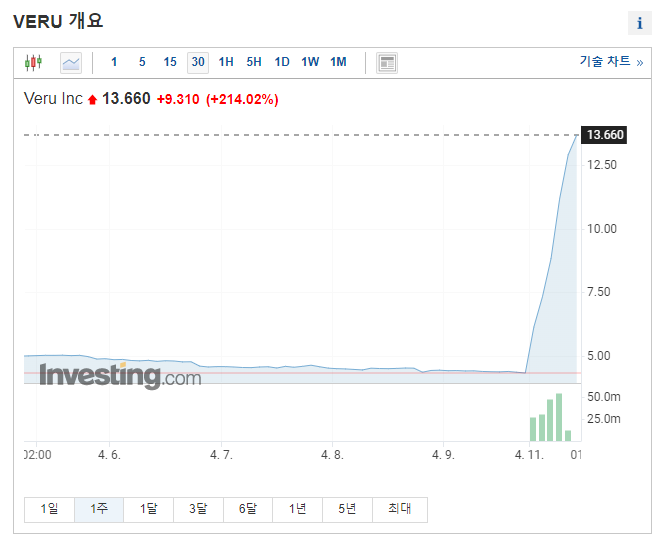The image size is (669, 553).
Task: Click the news layout icon in the toolbar
Action: (387, 63)
